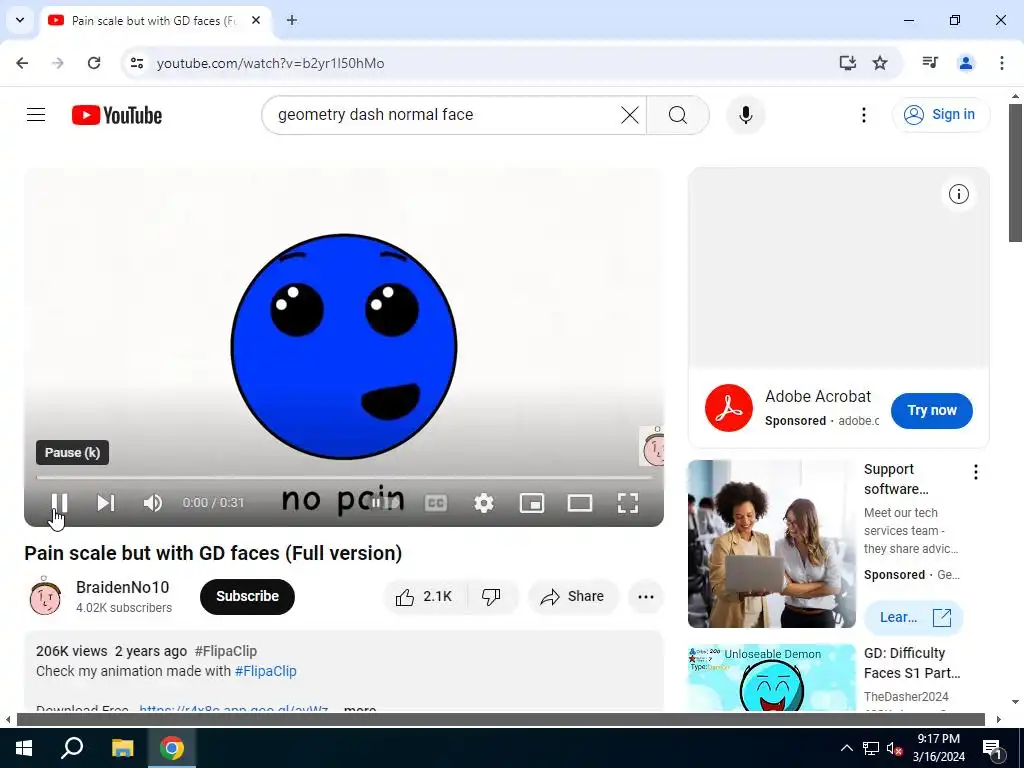Click the browser address bar URL
1024x768 pixels.
[x=270, y=63]
